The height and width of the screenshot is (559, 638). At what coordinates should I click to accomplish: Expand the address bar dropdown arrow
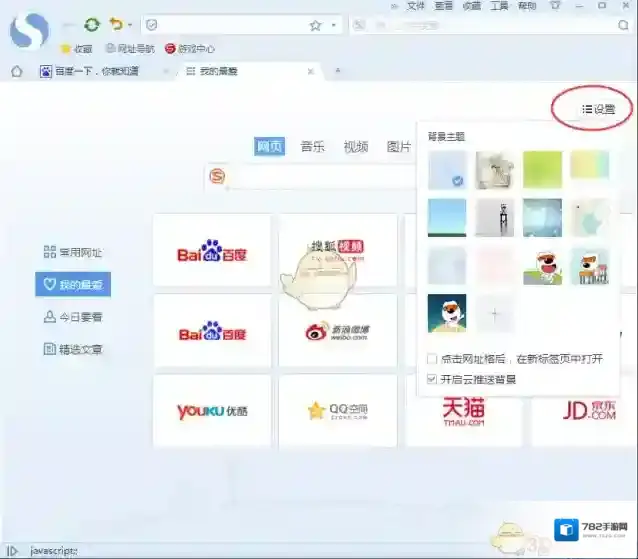333,25
